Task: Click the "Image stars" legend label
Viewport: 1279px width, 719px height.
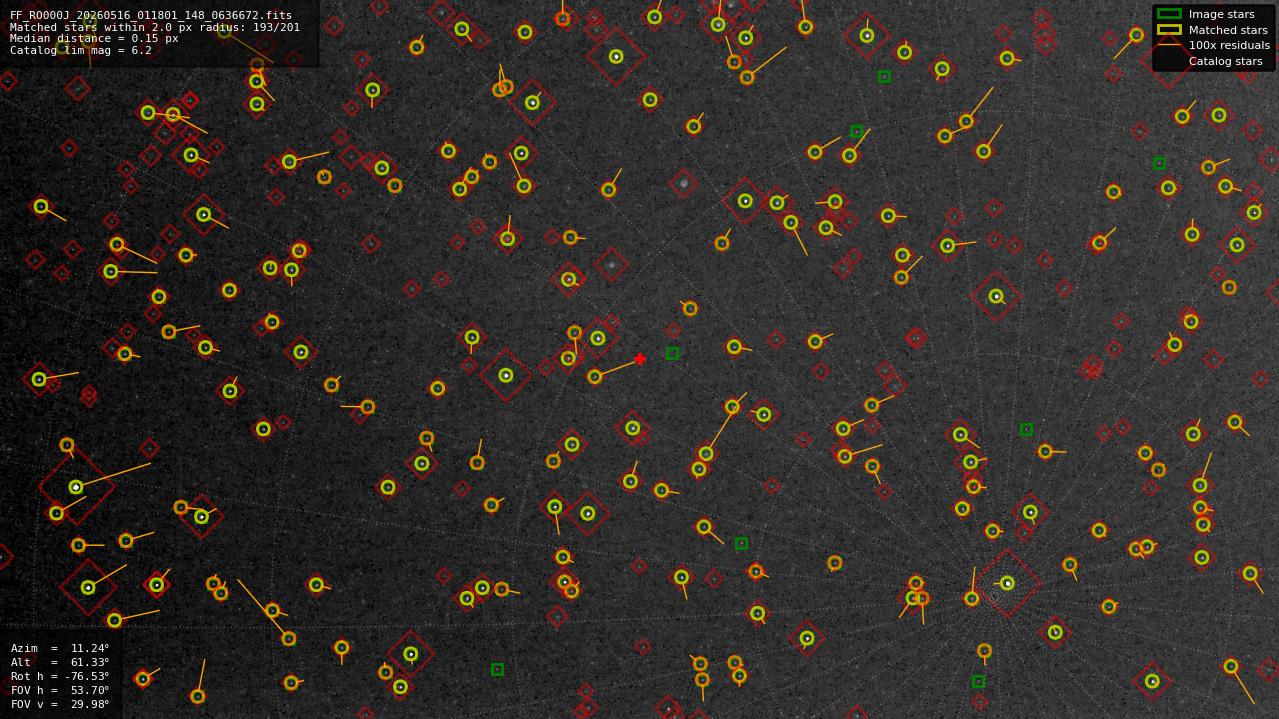Action: pos(1221,14)
